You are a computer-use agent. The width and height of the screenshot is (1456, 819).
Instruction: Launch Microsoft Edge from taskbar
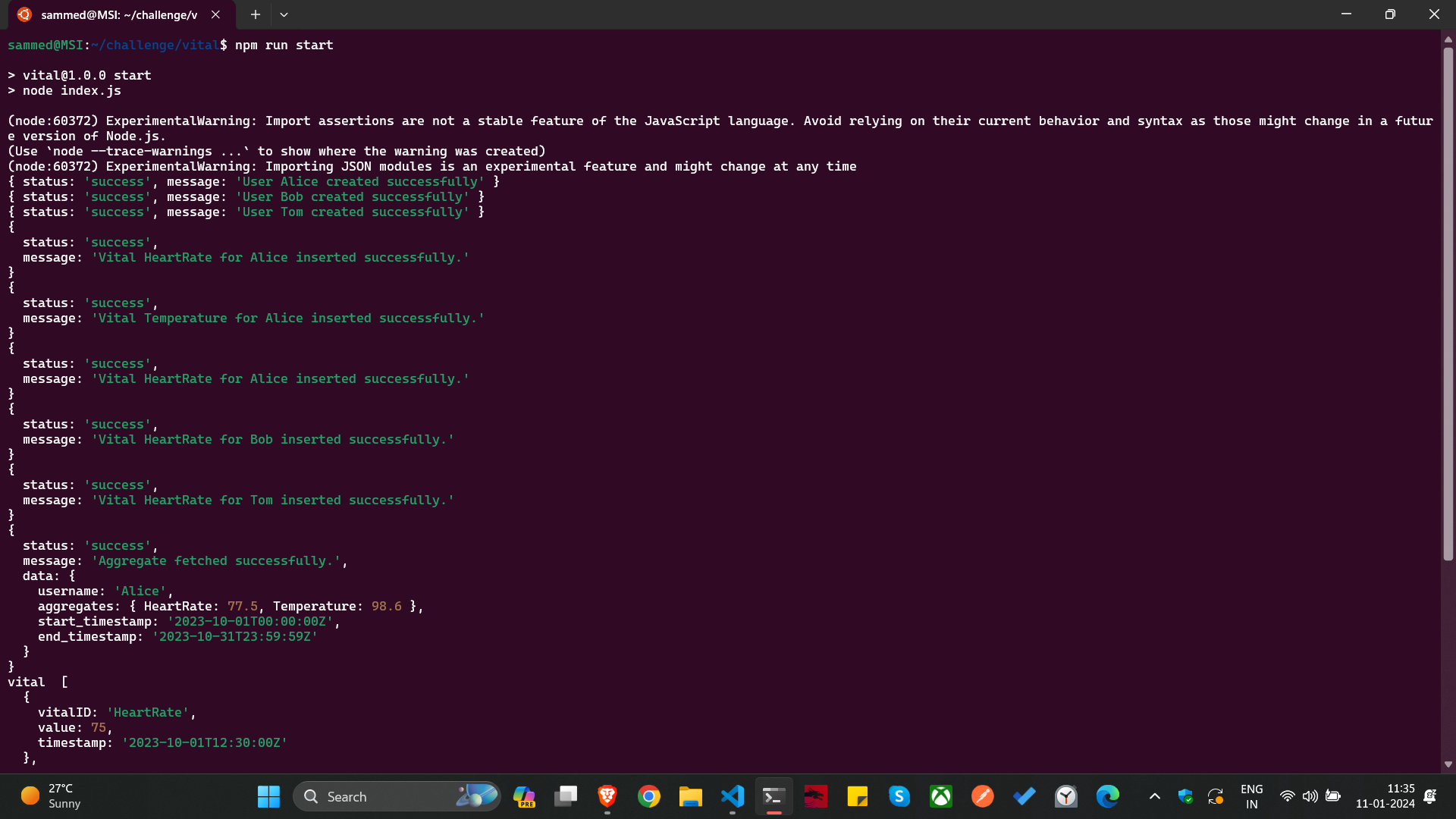(1108, 796)
